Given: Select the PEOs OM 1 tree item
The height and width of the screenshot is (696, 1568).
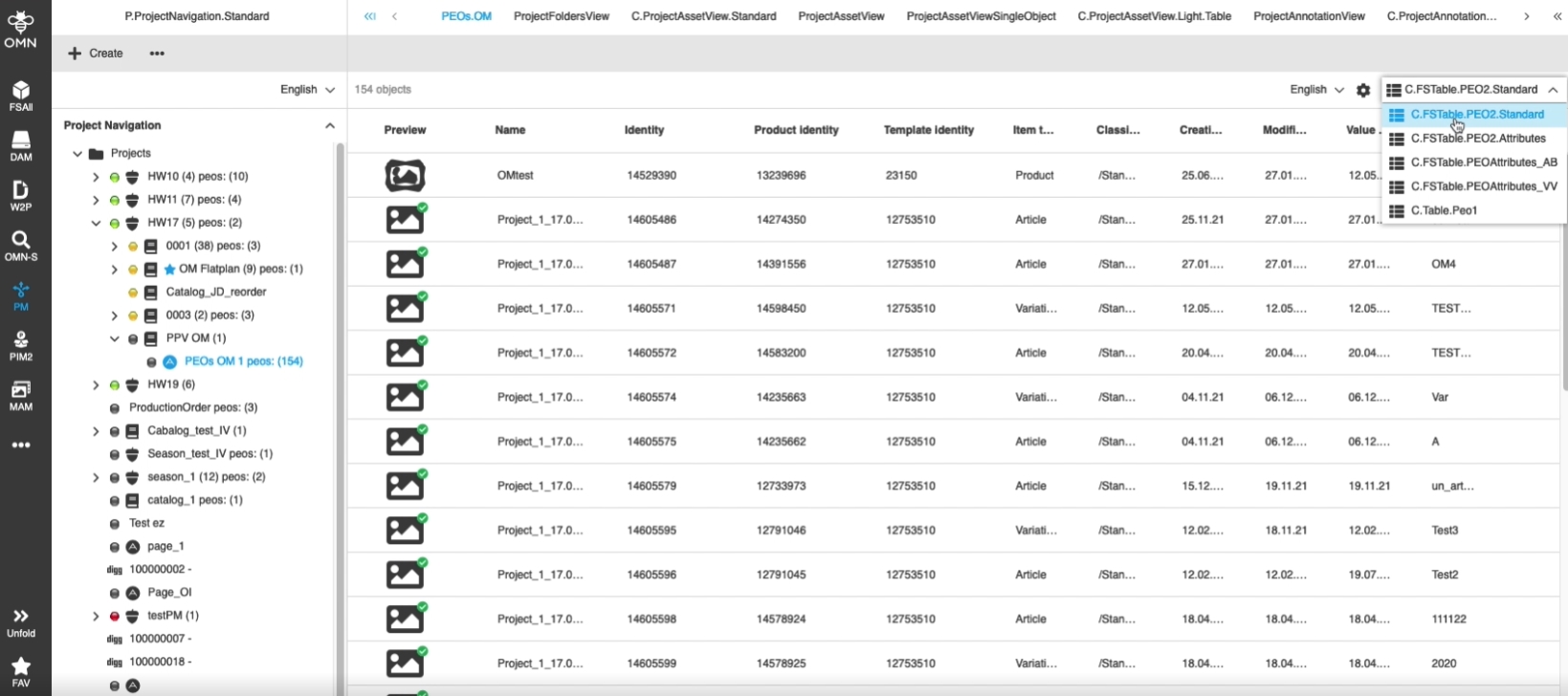Looking at the screenshot, I should 243,361.
